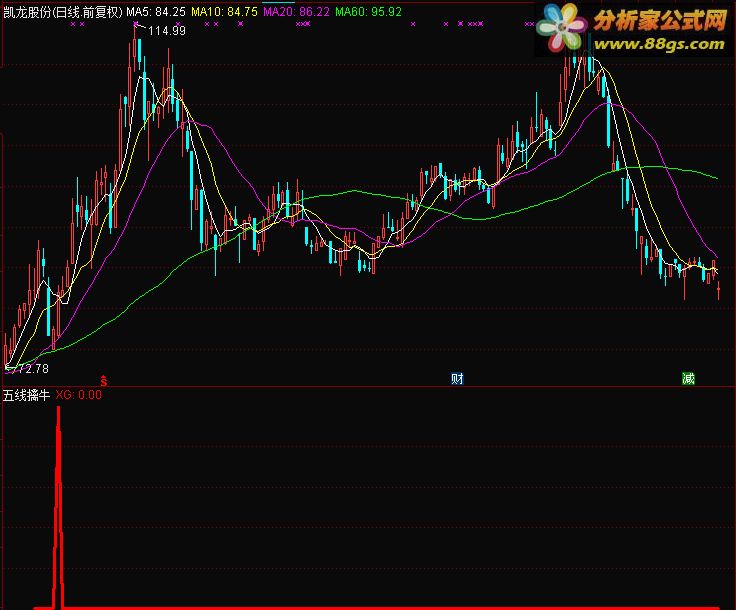Click the 114.99 high price label

coord(167,31)
